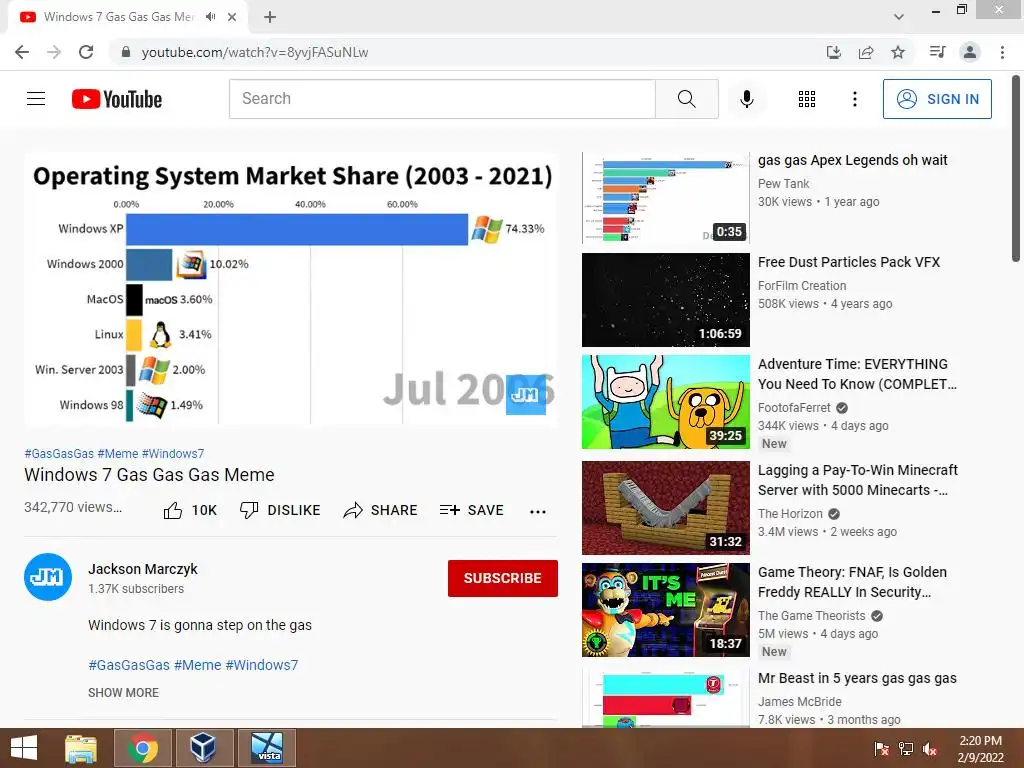Like the video with thumbs up
This screenshot has height=768, width=1024.
coord(190,510)
